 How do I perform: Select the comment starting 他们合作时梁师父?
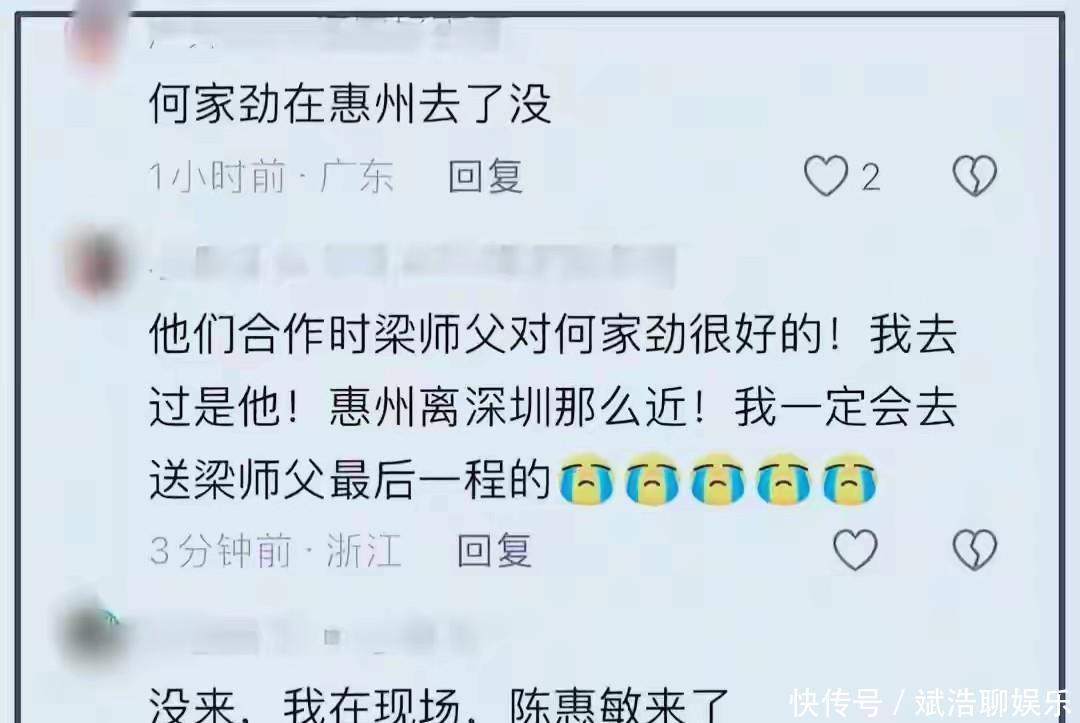pyautogui.click(x=553, y=408)
